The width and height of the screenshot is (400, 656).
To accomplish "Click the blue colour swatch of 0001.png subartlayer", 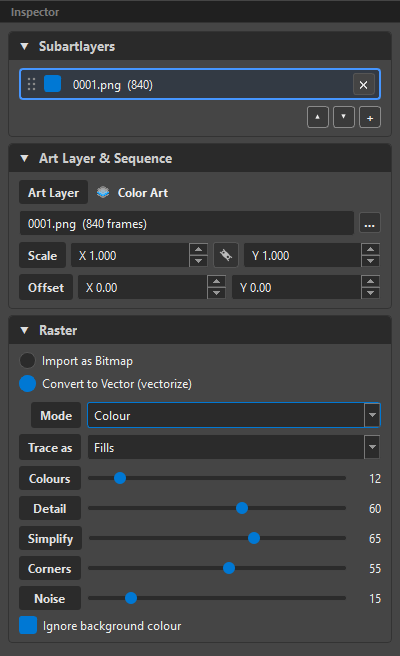I will point(53,84).
